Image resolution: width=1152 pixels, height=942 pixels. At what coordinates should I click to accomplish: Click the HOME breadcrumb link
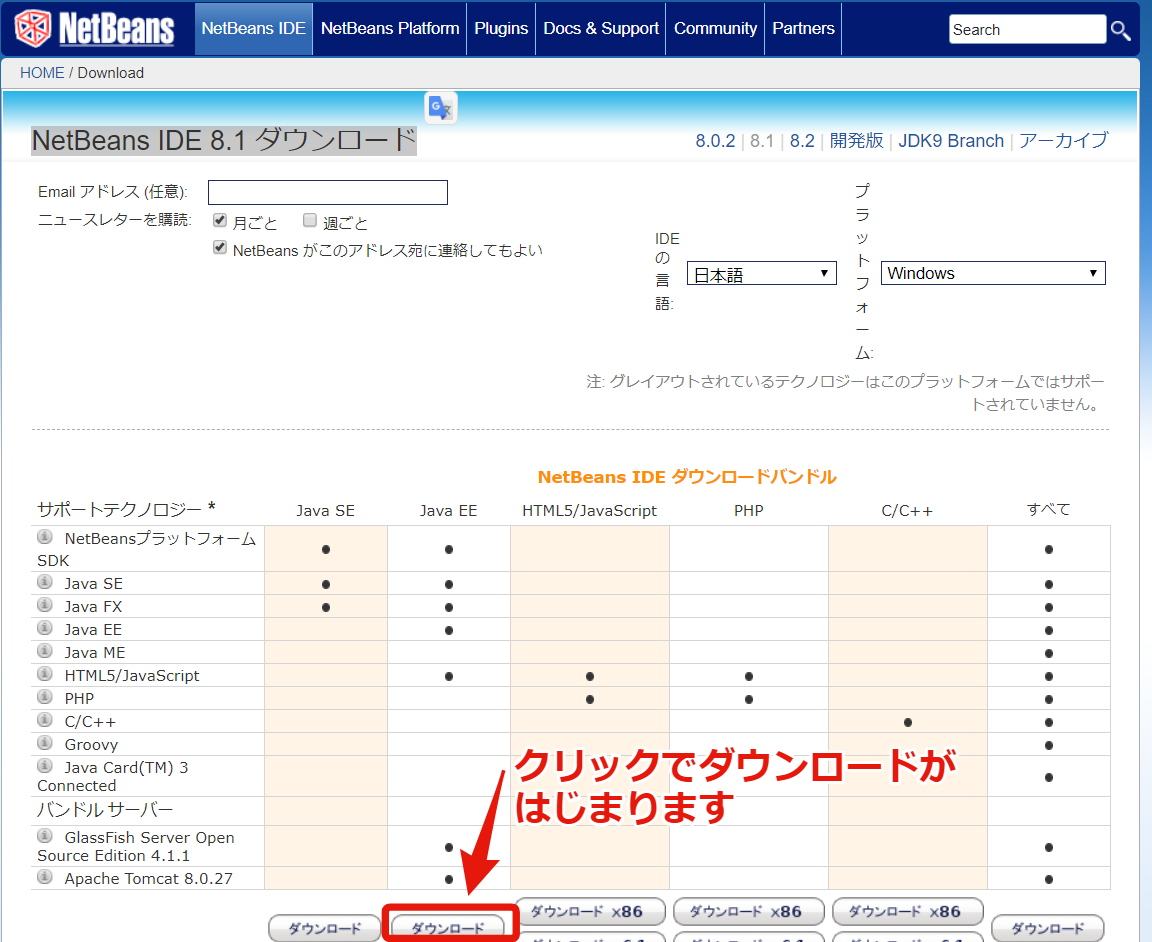coord(42,73)
